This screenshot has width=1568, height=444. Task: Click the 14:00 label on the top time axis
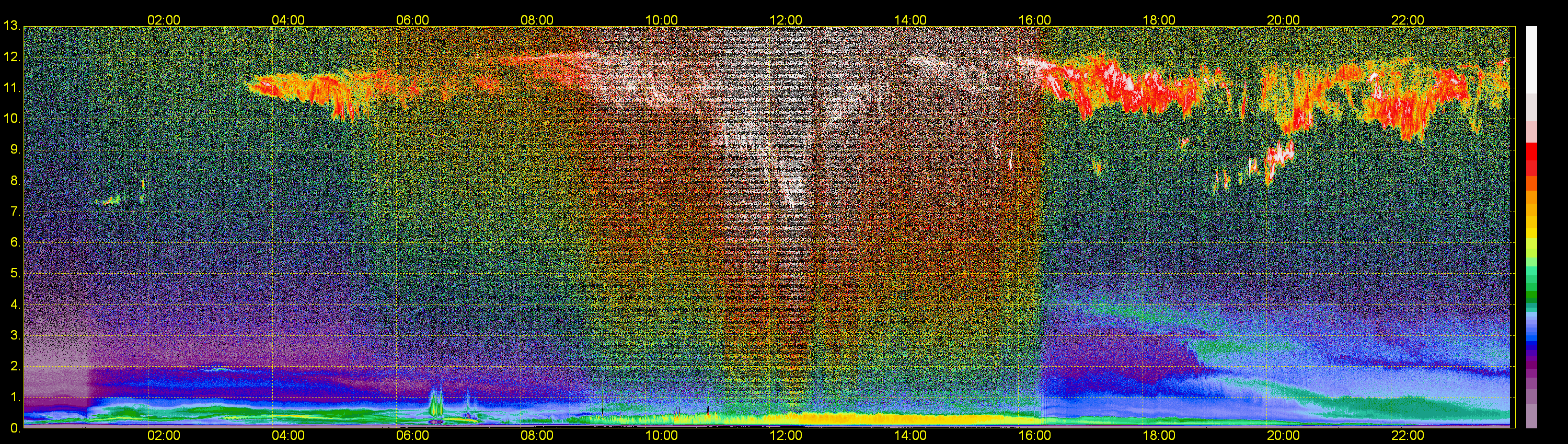click(x=910, y=20)
